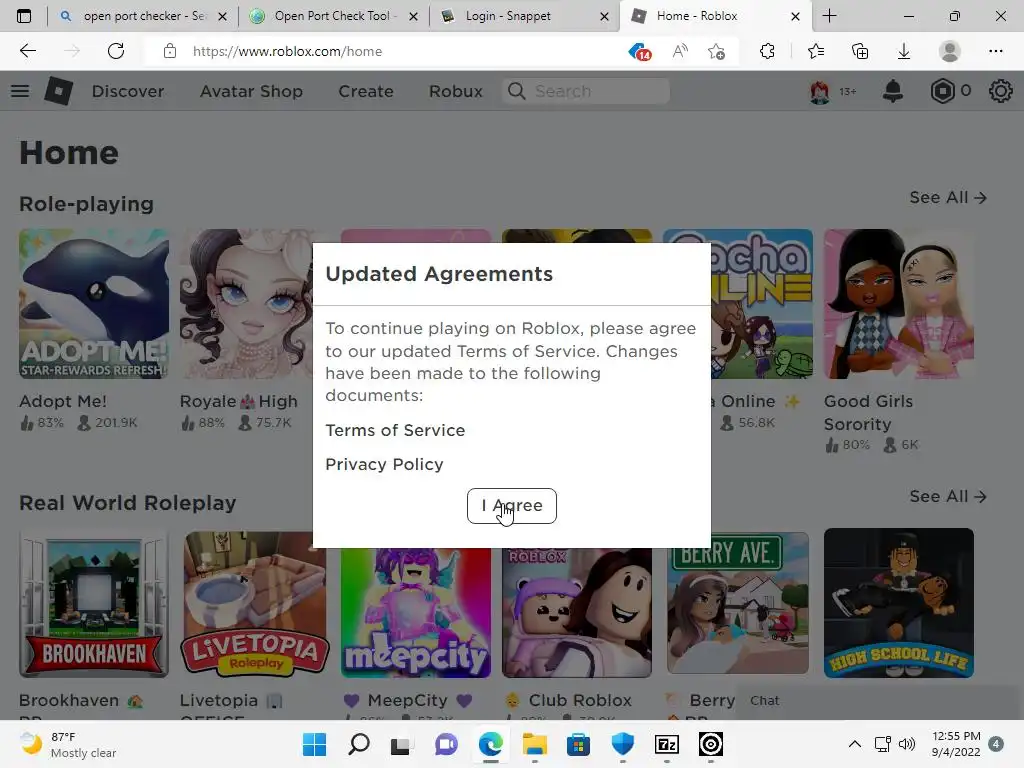
Task: Open the Task View taskbar icon
Action: [401, 744]
